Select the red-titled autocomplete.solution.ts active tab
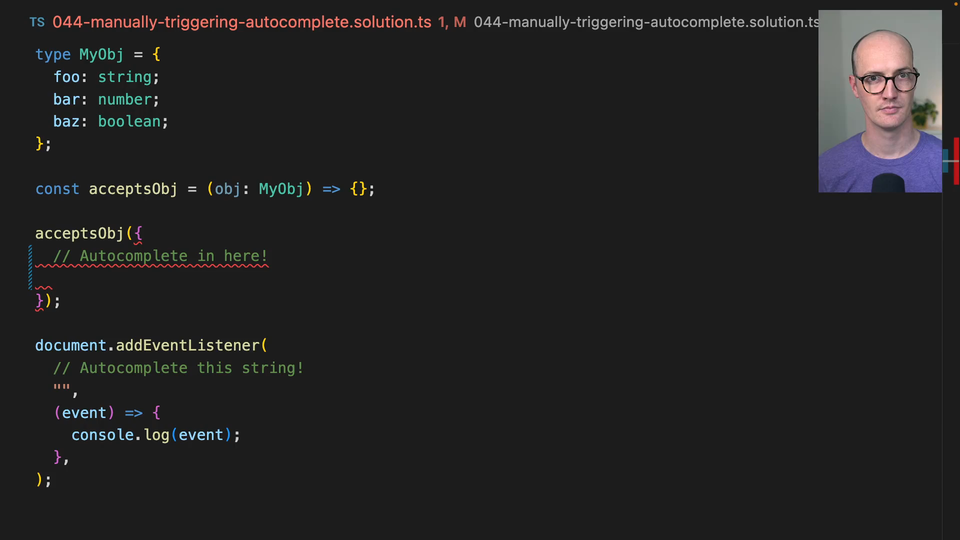The image size is (960, 540). (x=241, y=22)
